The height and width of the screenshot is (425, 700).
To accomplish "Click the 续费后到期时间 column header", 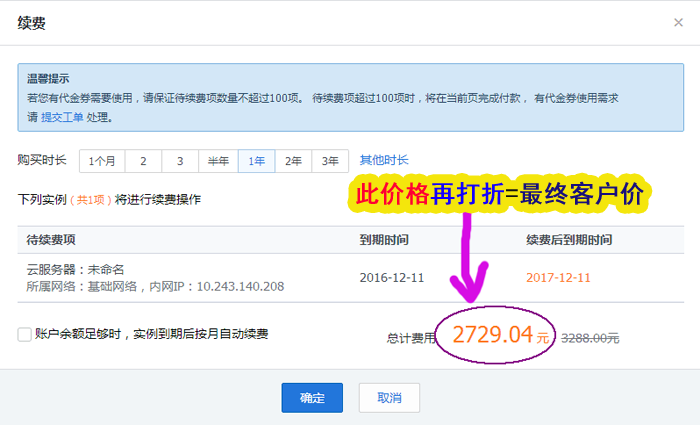I will pyautogui.click(x=569, y=241).
